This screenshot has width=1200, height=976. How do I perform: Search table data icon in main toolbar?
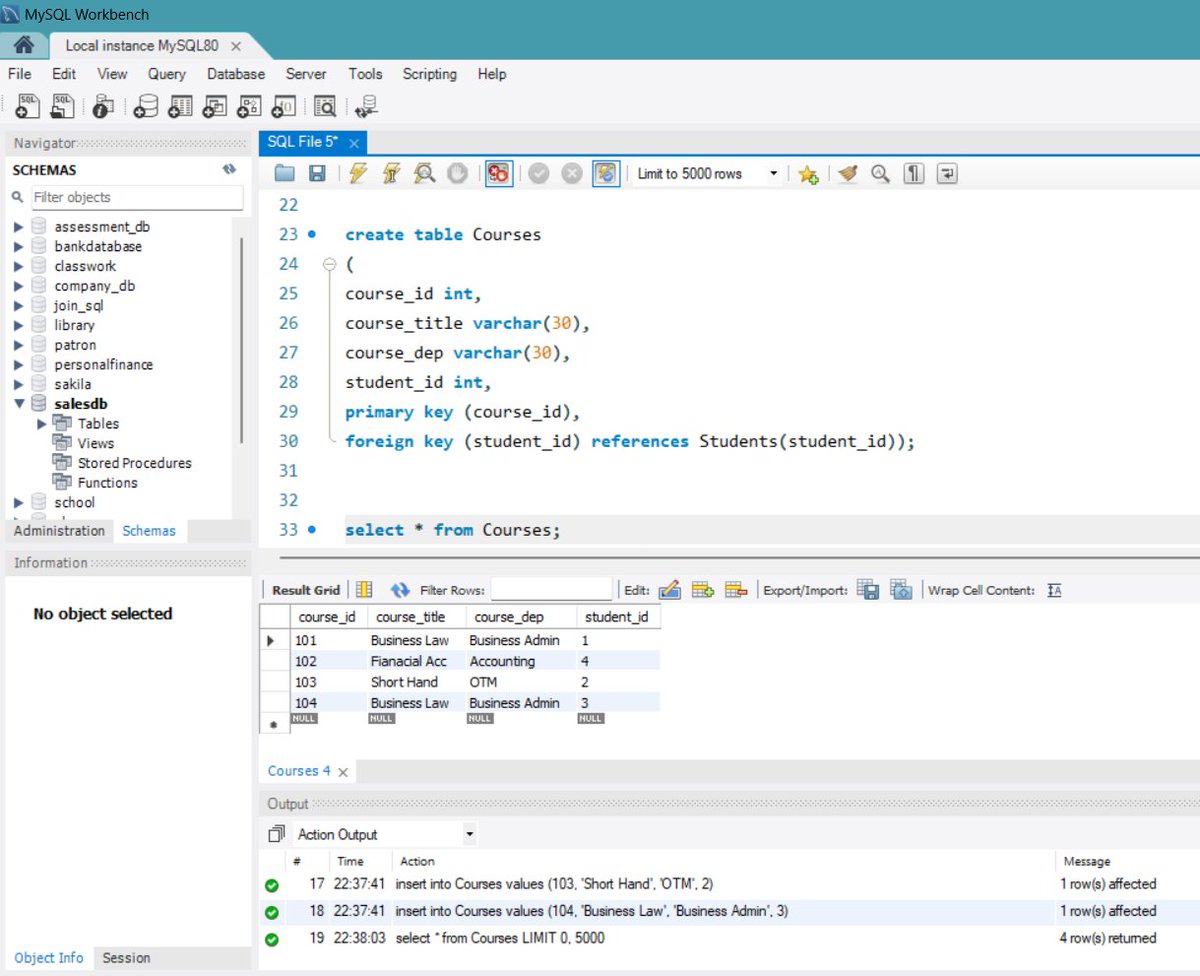(x=325, y=106)
